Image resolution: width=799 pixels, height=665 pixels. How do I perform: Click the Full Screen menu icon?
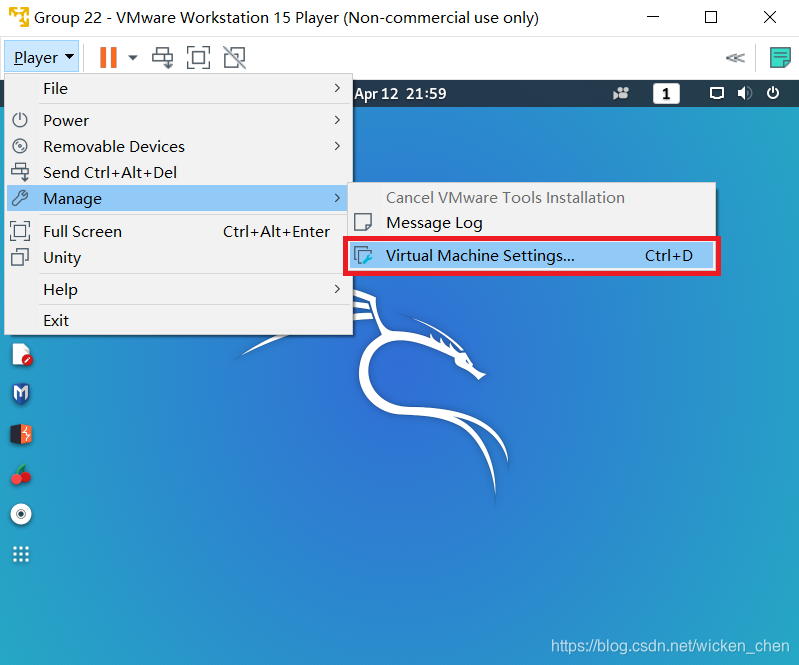click(20, 231)
